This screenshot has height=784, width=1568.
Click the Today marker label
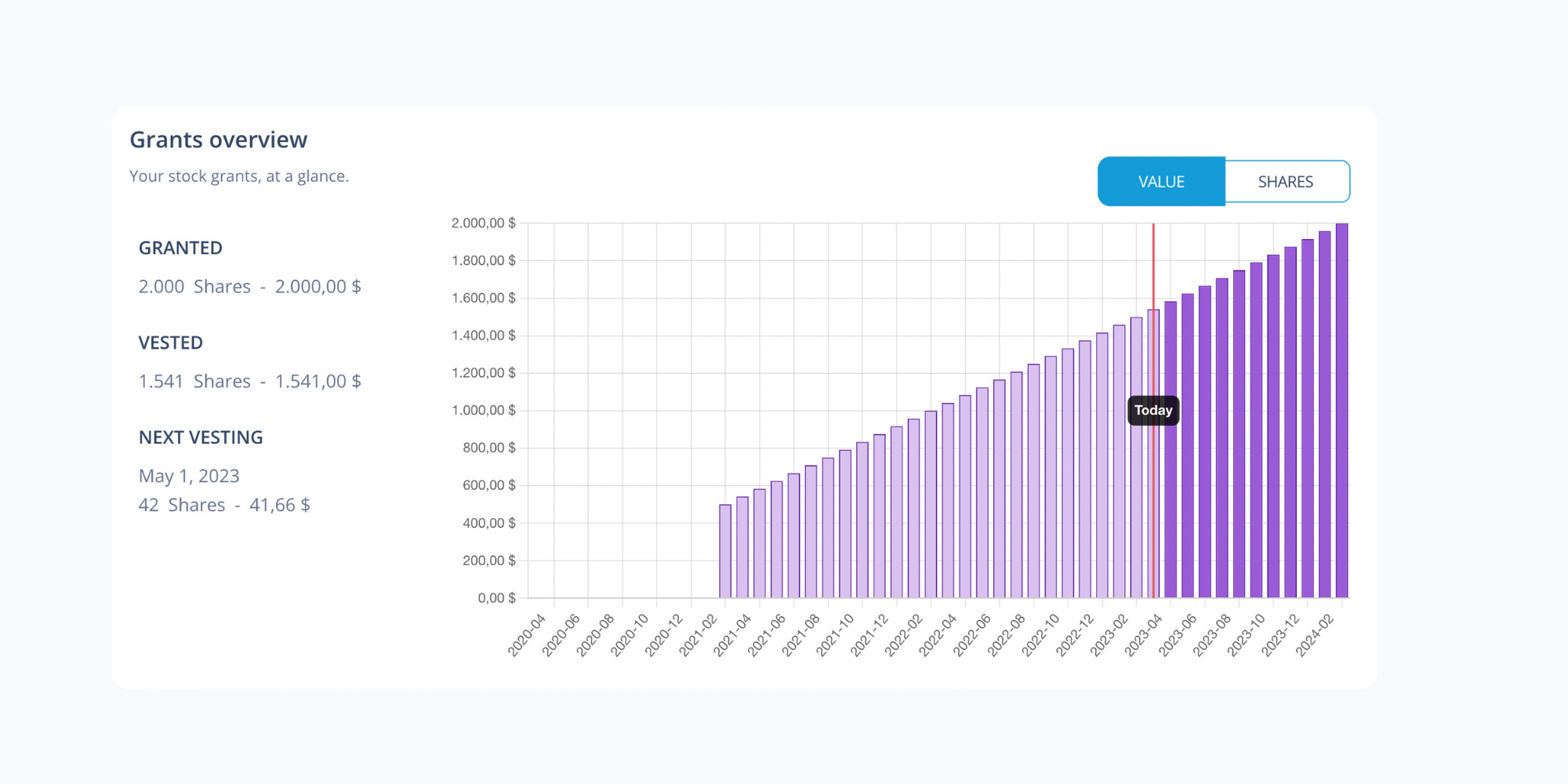[1153, 411]
